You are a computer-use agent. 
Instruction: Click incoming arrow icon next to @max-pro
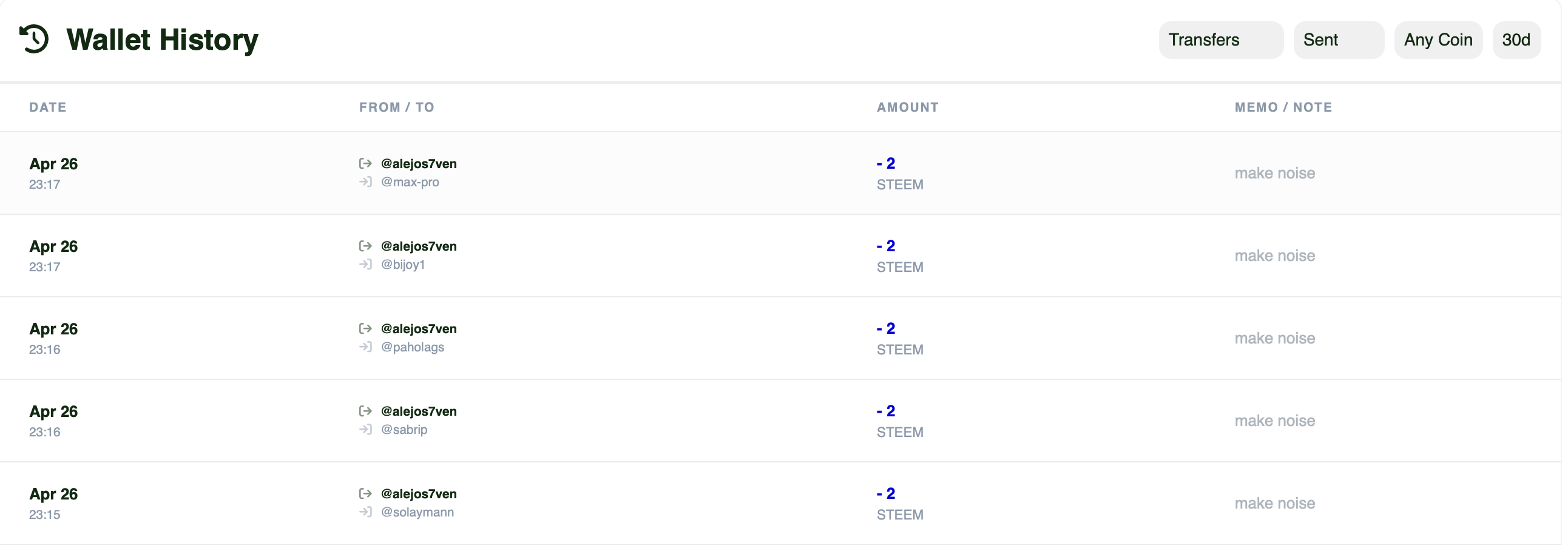click(365, 182)
